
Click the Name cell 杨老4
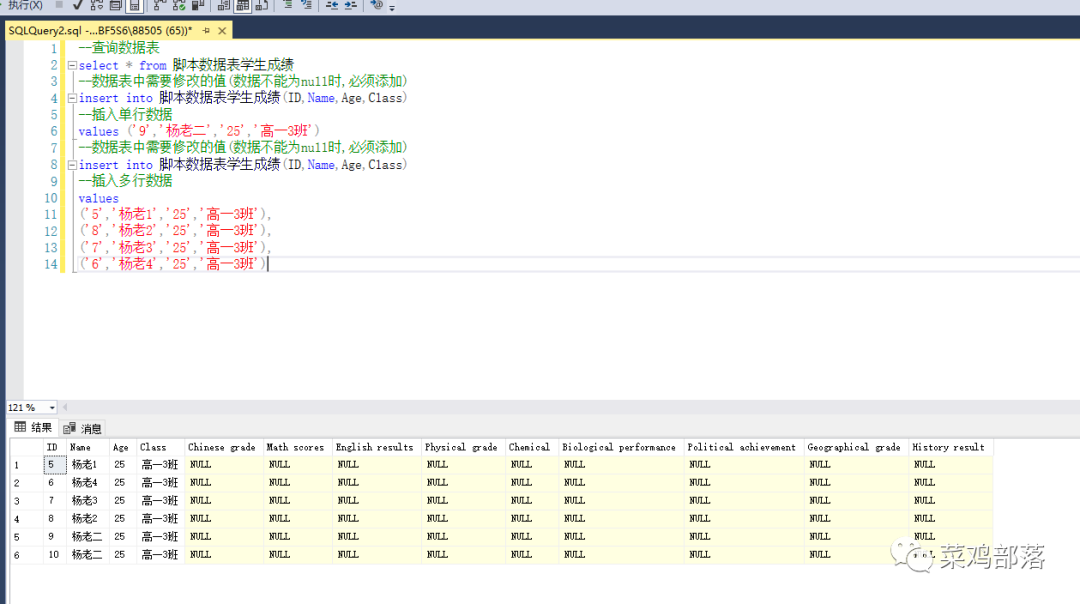click(88, 483)
